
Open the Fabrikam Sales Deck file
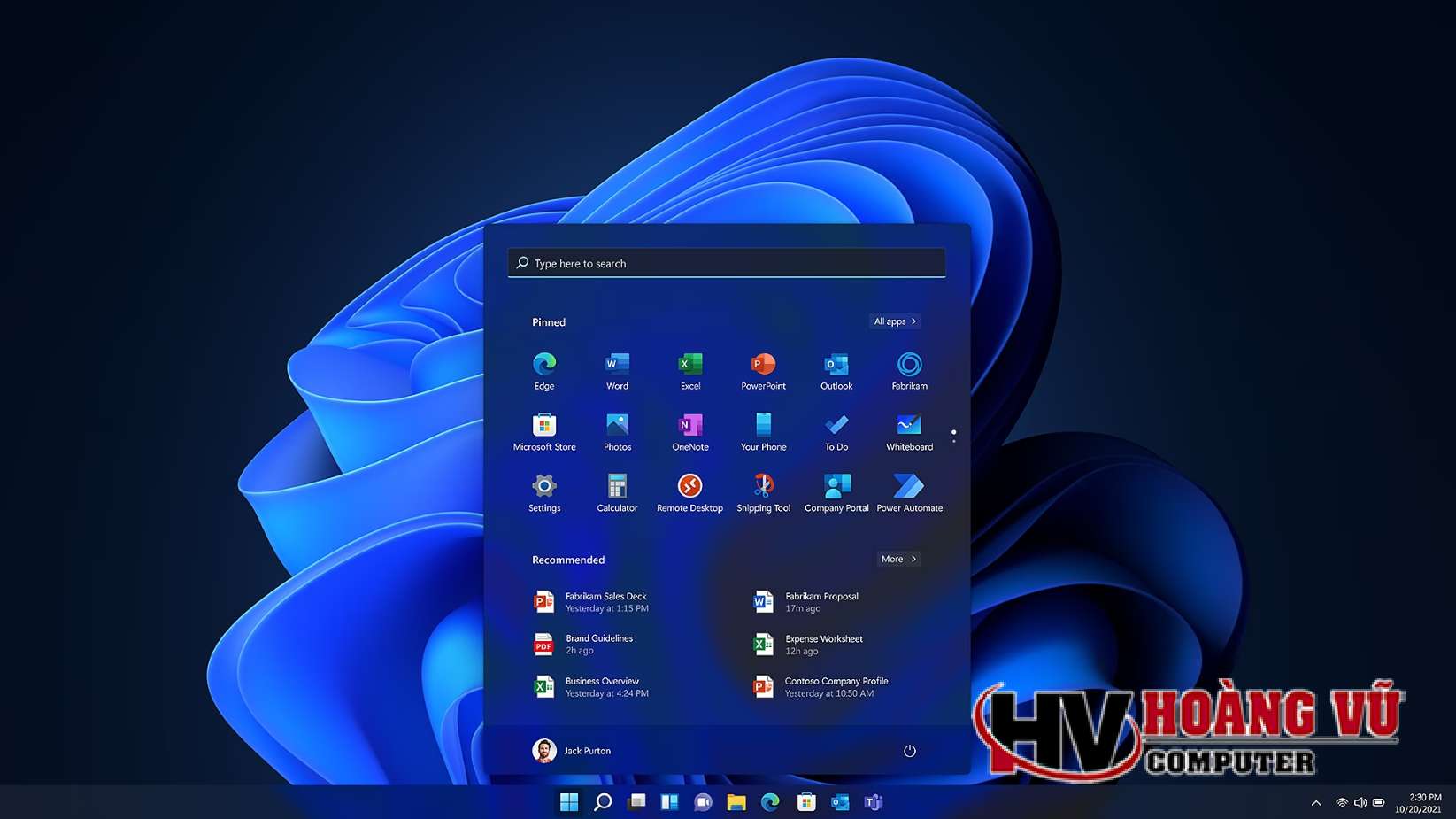pos(606,602)
